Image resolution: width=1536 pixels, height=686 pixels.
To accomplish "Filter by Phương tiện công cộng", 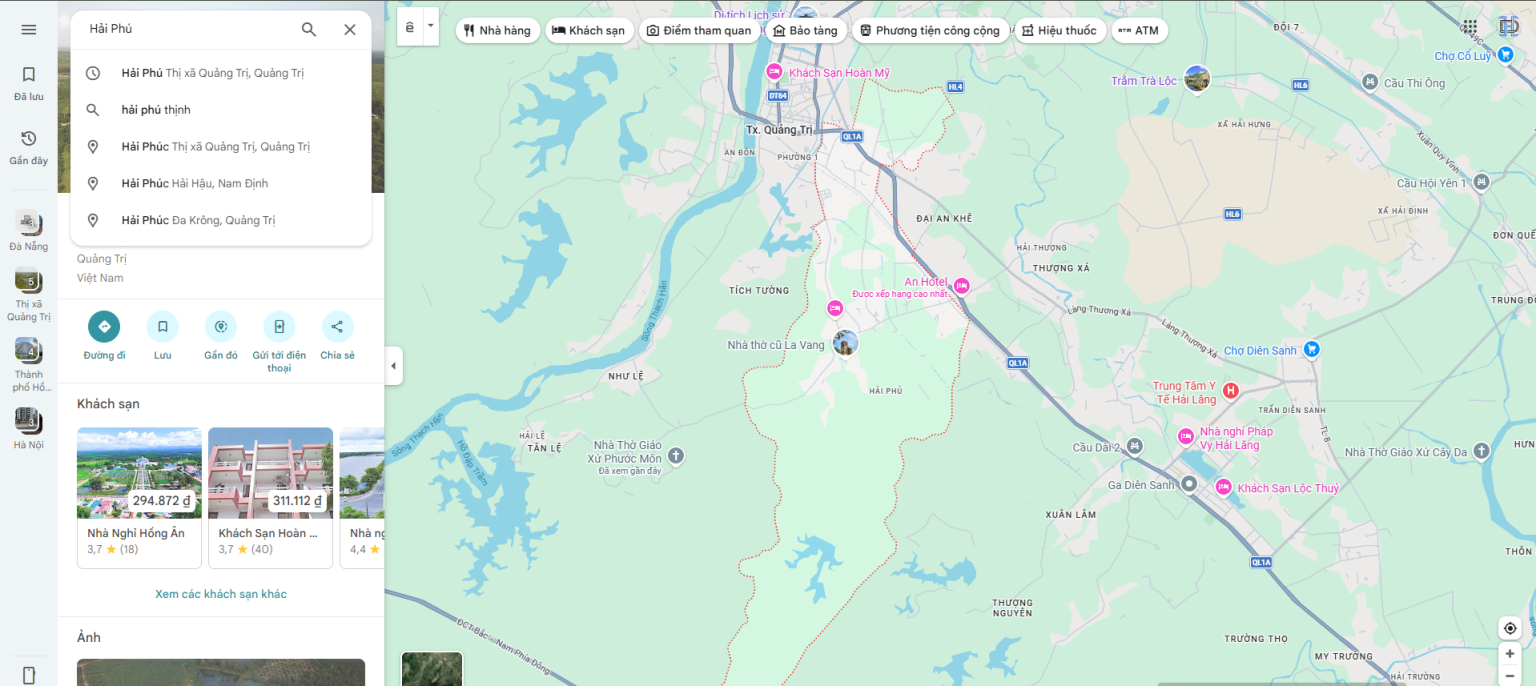I will [930, 31].
